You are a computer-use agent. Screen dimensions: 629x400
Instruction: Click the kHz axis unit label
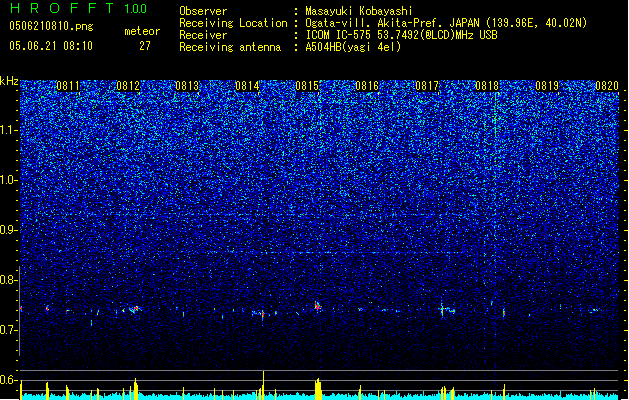(9, 81)
